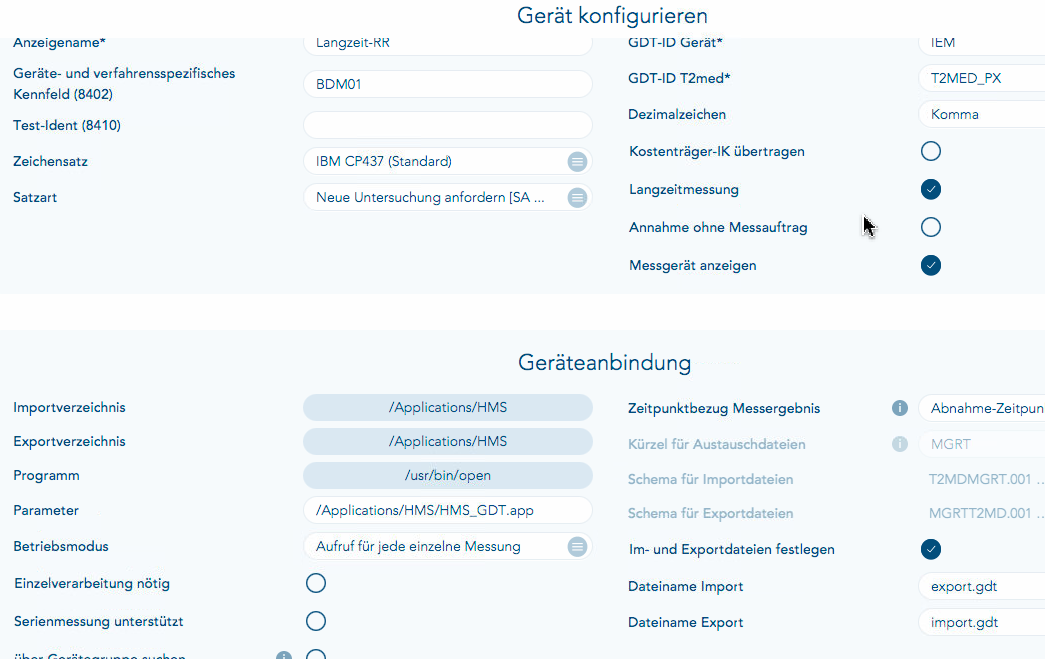
Task: Click the Kennfeld field containing BDM01
Action: (x=448, y=84)
